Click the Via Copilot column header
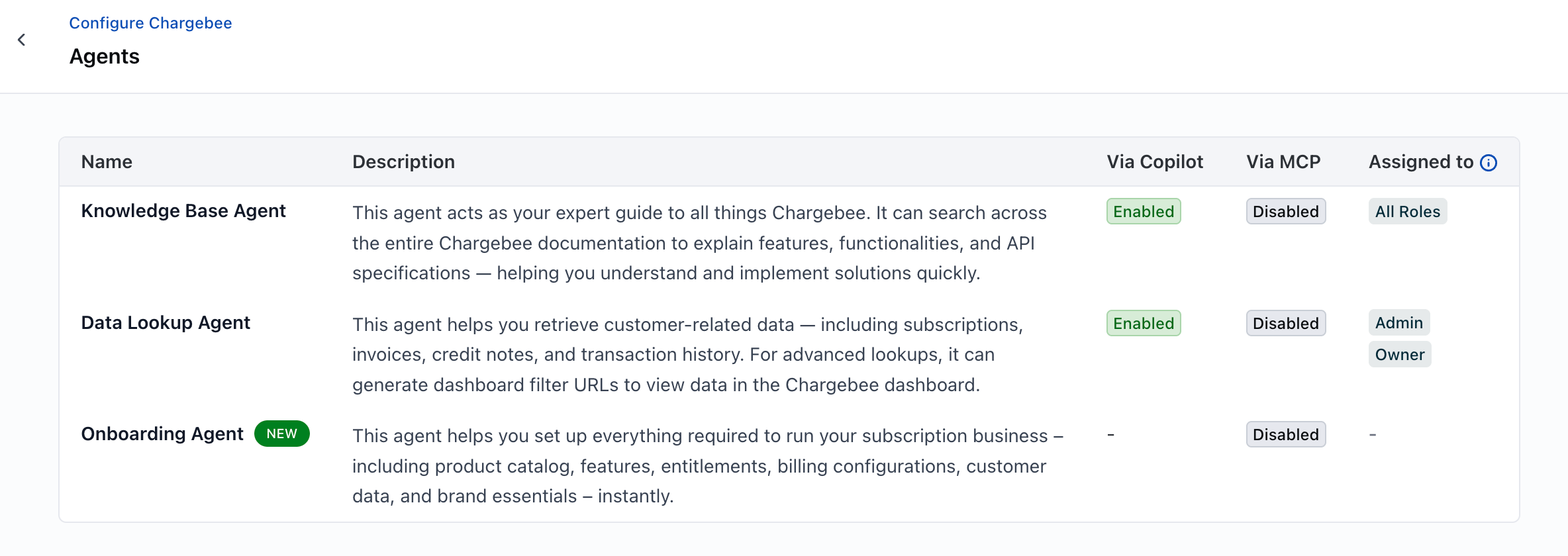This screenshot has height=556, width=1568. pyautogui.click(x=1155, y=162)
